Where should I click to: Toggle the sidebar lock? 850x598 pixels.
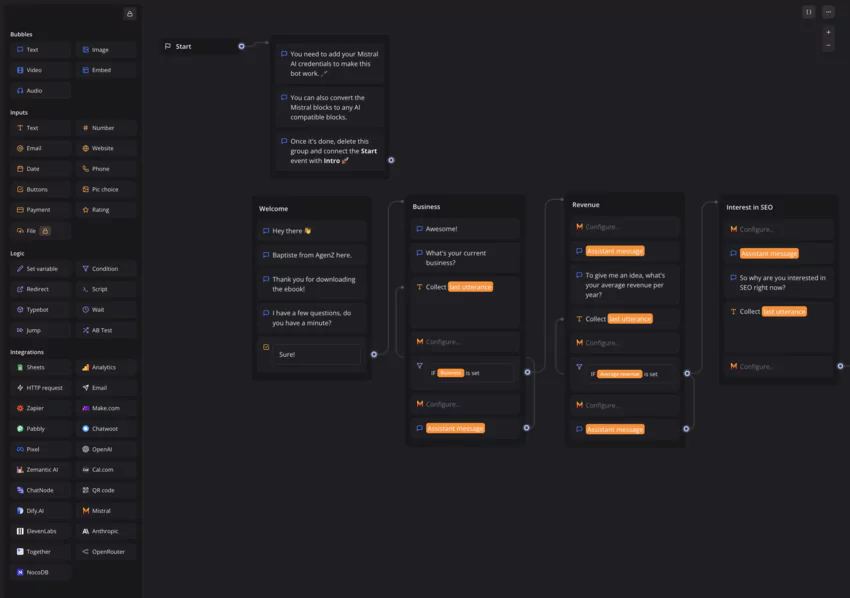pos(128,13)
